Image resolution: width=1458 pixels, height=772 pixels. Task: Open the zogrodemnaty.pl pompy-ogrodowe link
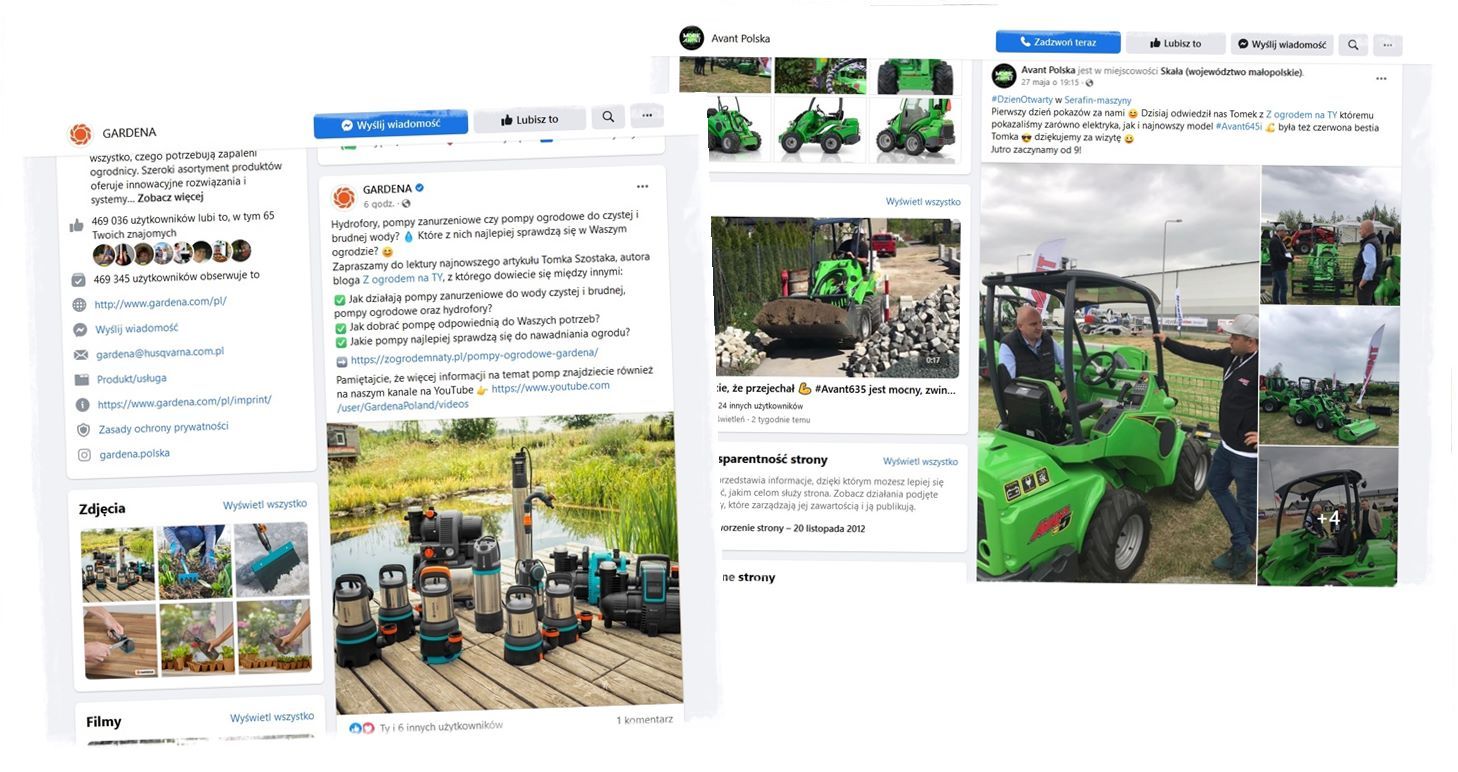tap(473, 355)
